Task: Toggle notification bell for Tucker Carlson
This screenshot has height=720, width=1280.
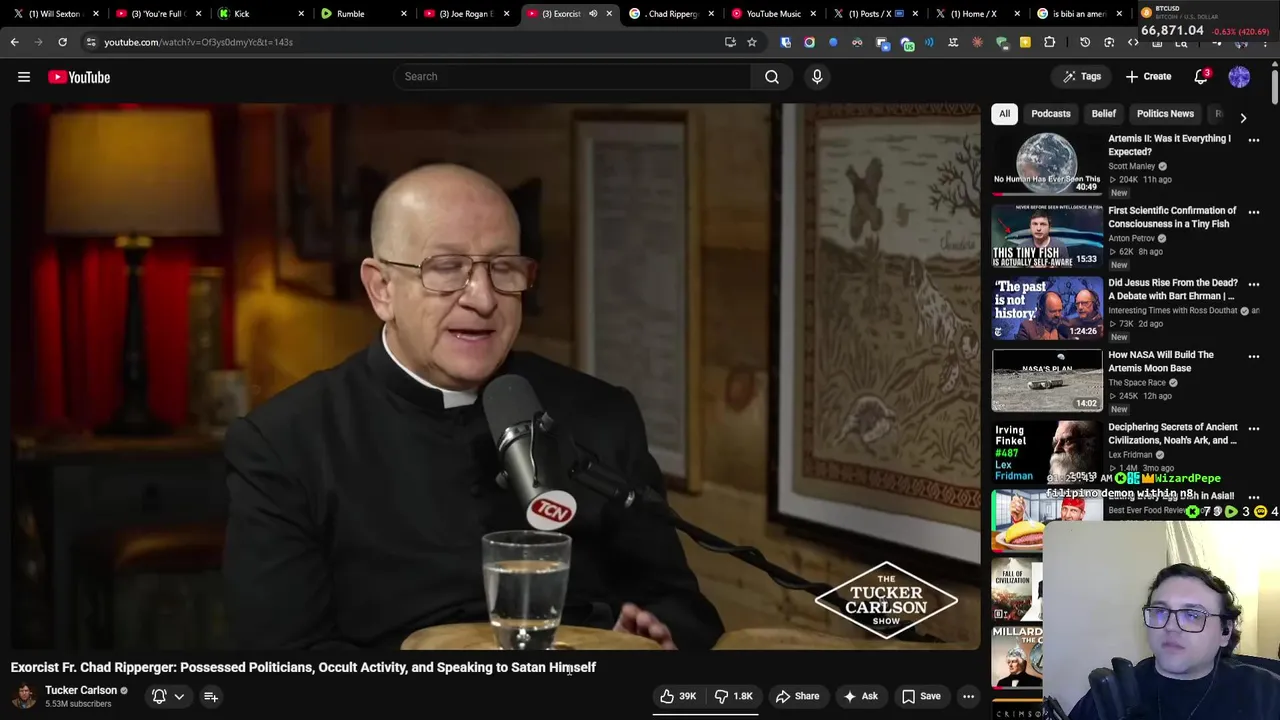Action: (x=159, y=696)
